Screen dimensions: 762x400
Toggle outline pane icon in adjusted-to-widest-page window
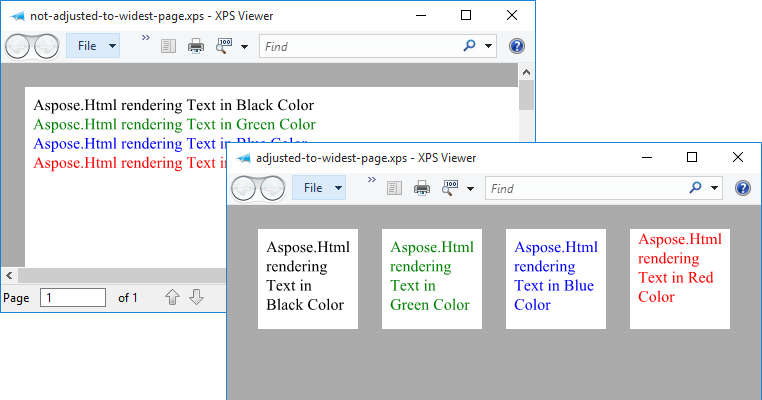(x=394, y=188)
